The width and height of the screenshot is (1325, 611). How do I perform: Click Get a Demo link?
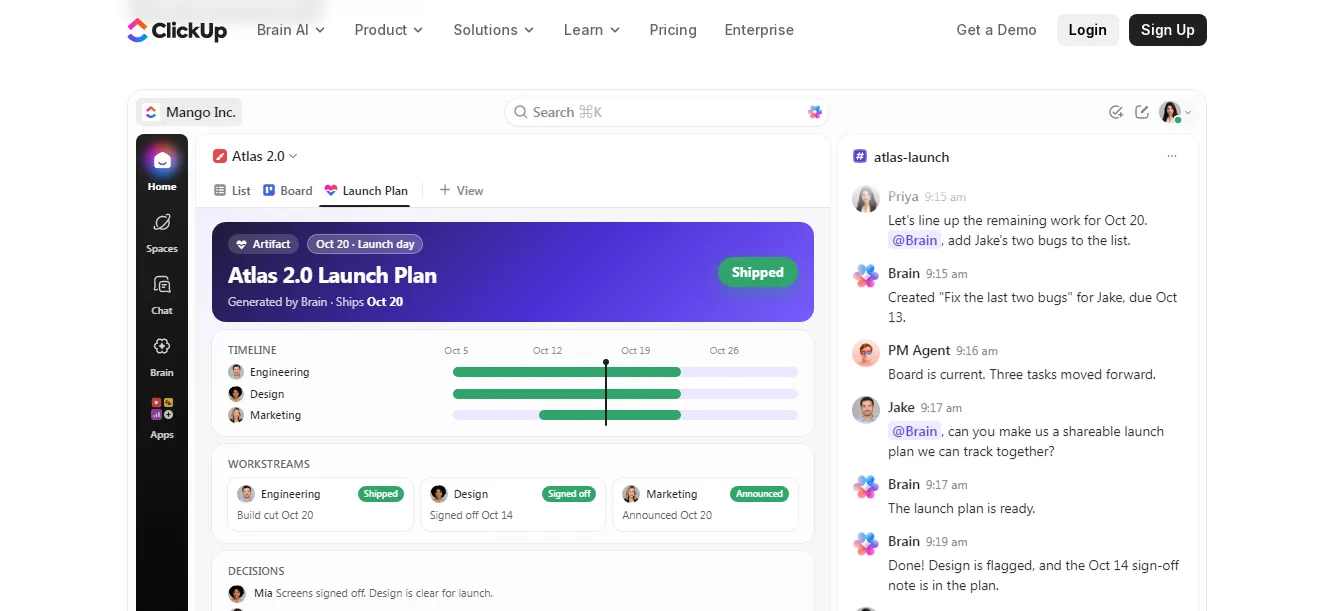pos(996,30)
